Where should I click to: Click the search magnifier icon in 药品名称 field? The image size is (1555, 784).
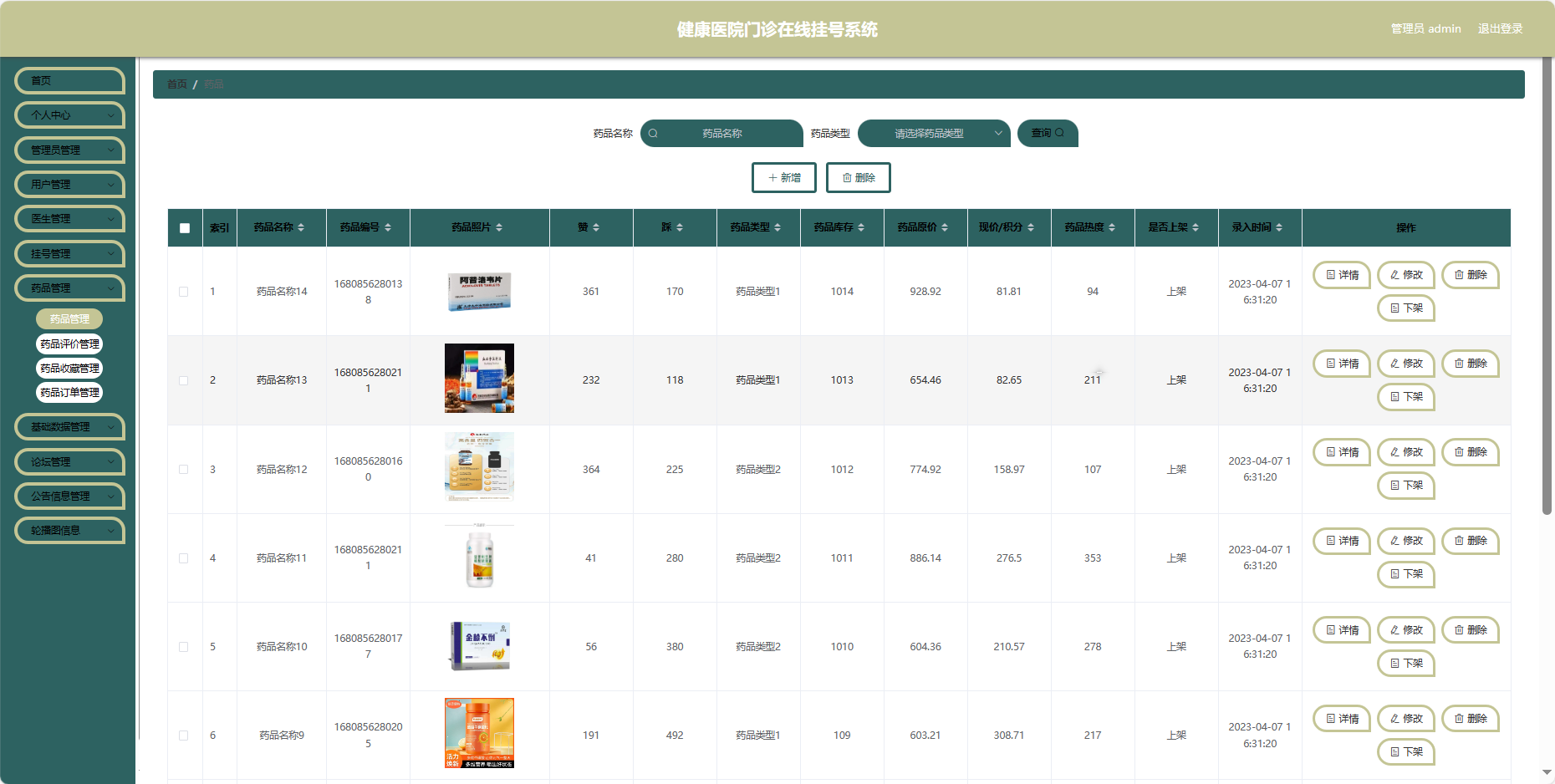click(653, 133)
